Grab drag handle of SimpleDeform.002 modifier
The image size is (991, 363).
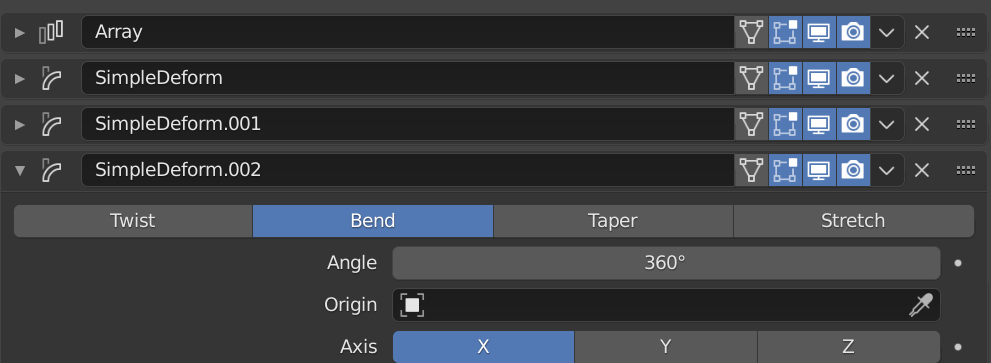point(965,170)
